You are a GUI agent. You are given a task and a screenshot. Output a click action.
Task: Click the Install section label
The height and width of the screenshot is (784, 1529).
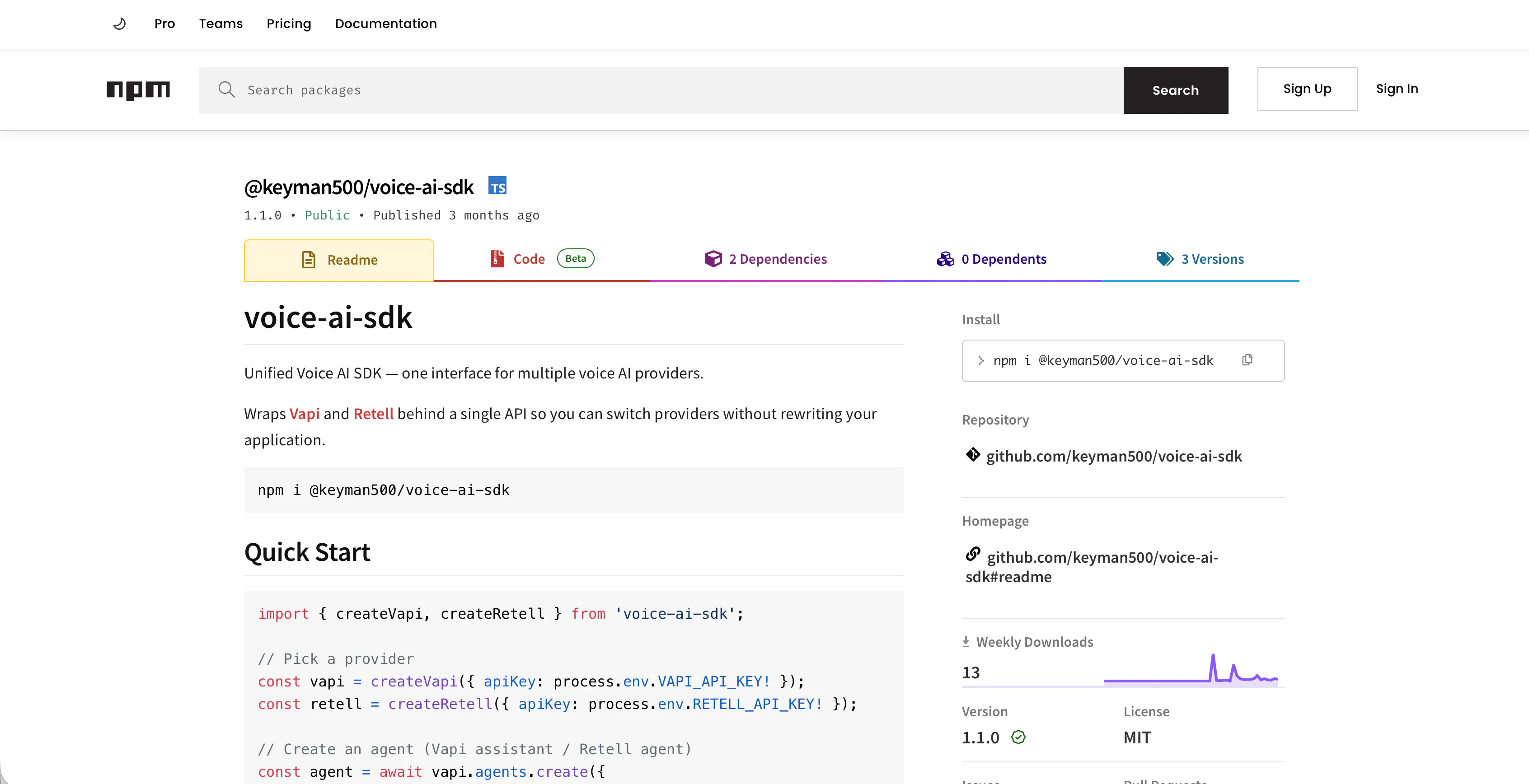click(980, 319)
